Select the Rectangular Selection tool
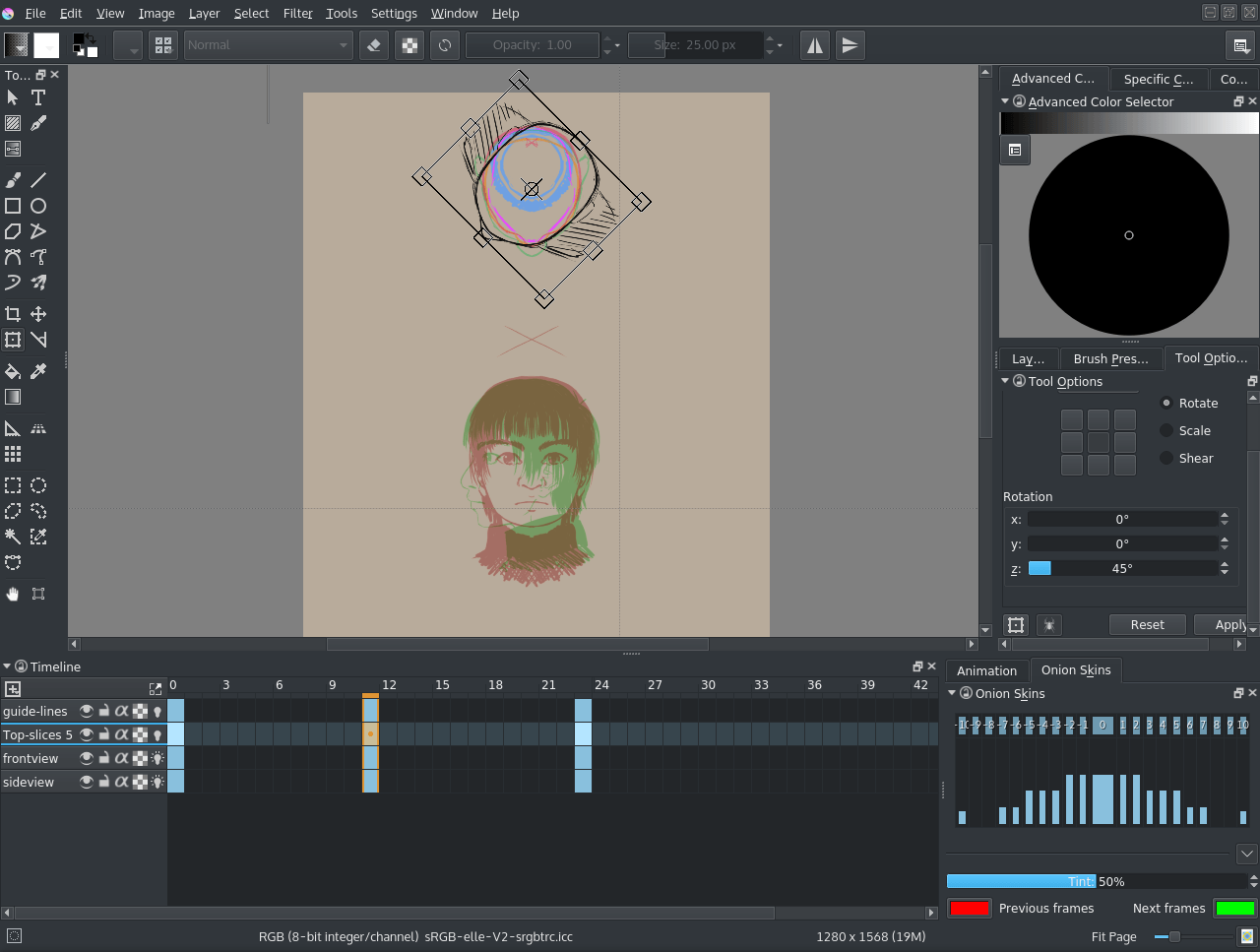Viewport: 1260px width, 952px height. point(14,485)
